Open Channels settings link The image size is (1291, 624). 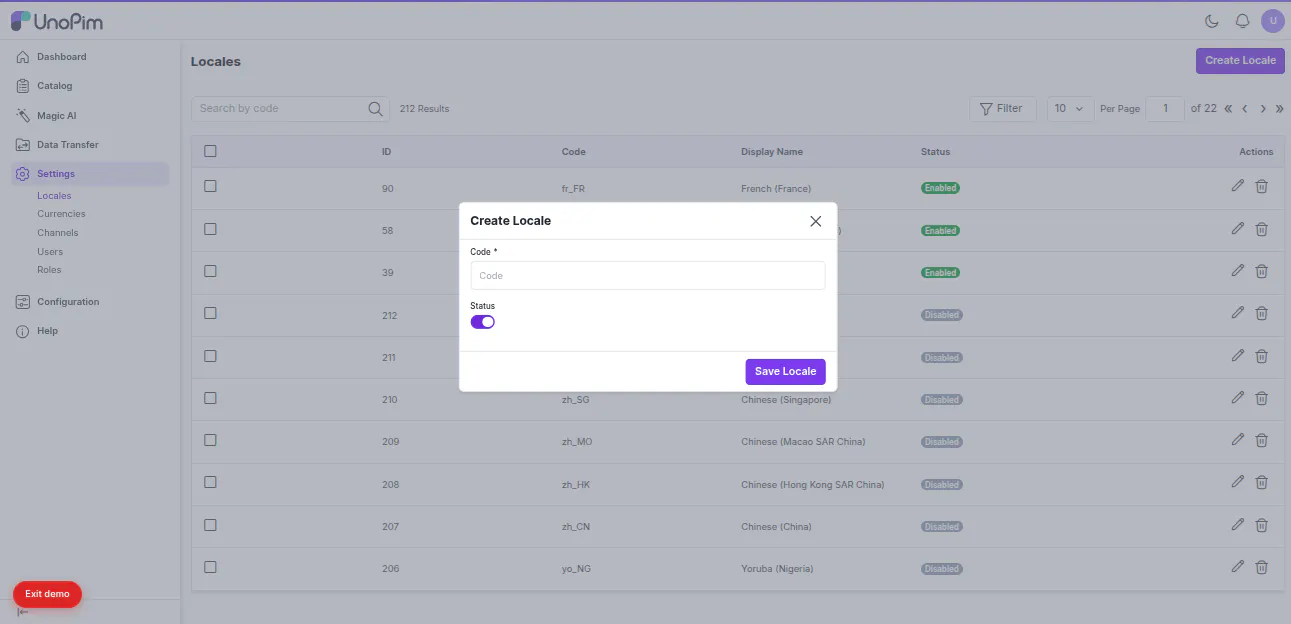[x=57, y=233]
